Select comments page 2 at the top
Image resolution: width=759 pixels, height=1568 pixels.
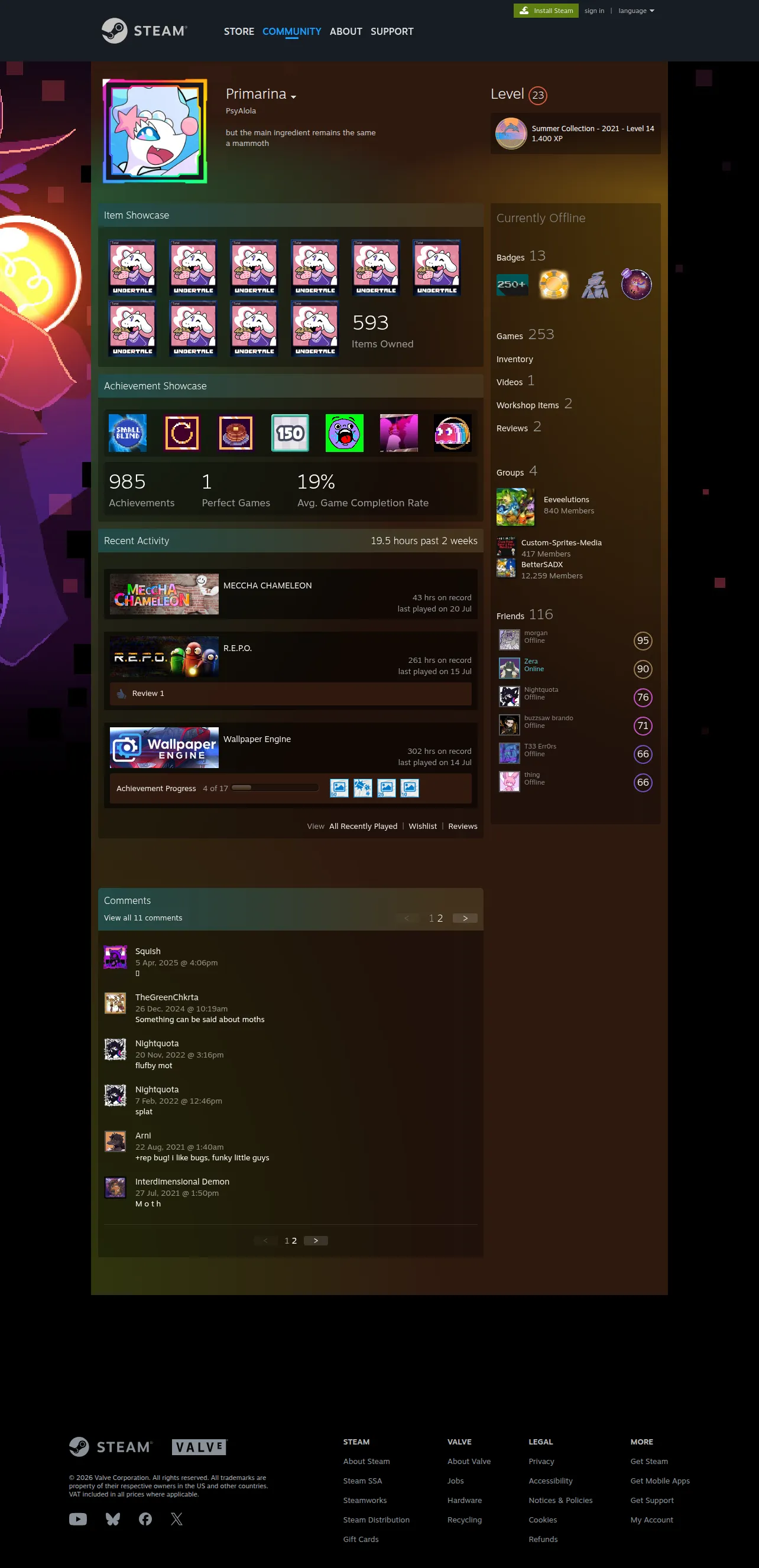click(x=440, y=918)
